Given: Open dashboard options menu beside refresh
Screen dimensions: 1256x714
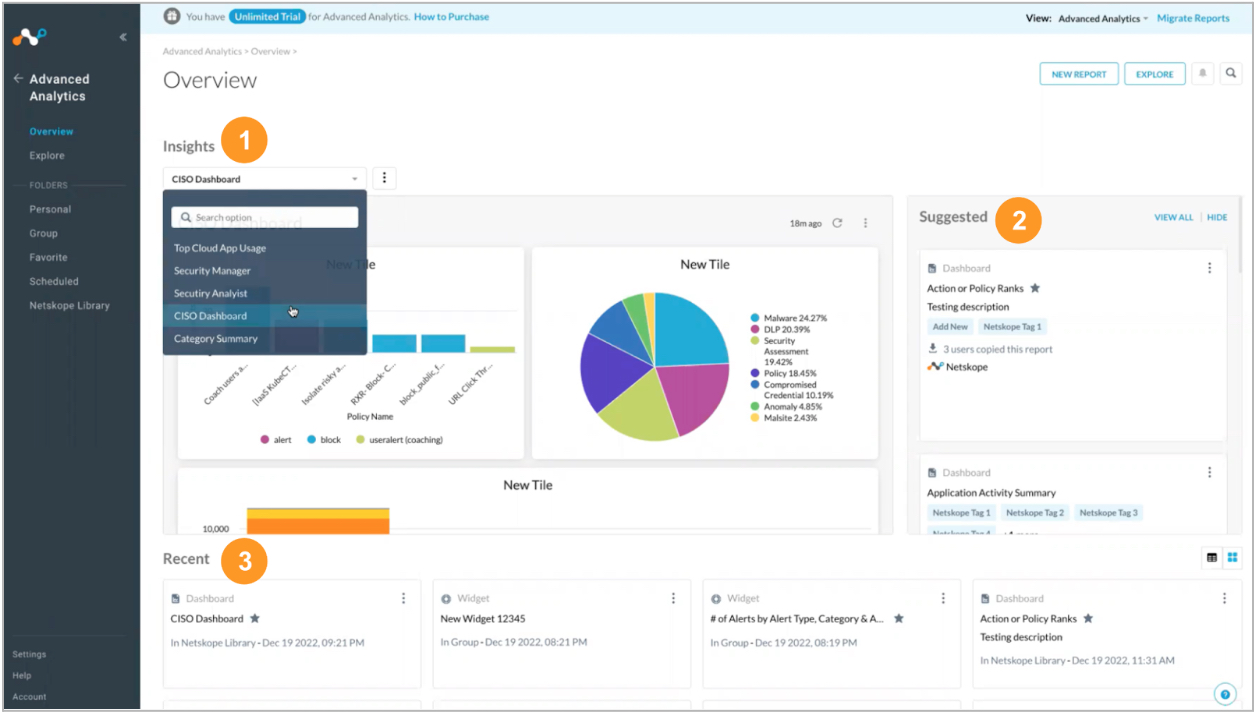Looking at the screenshot, I should (x=866, y=223).
